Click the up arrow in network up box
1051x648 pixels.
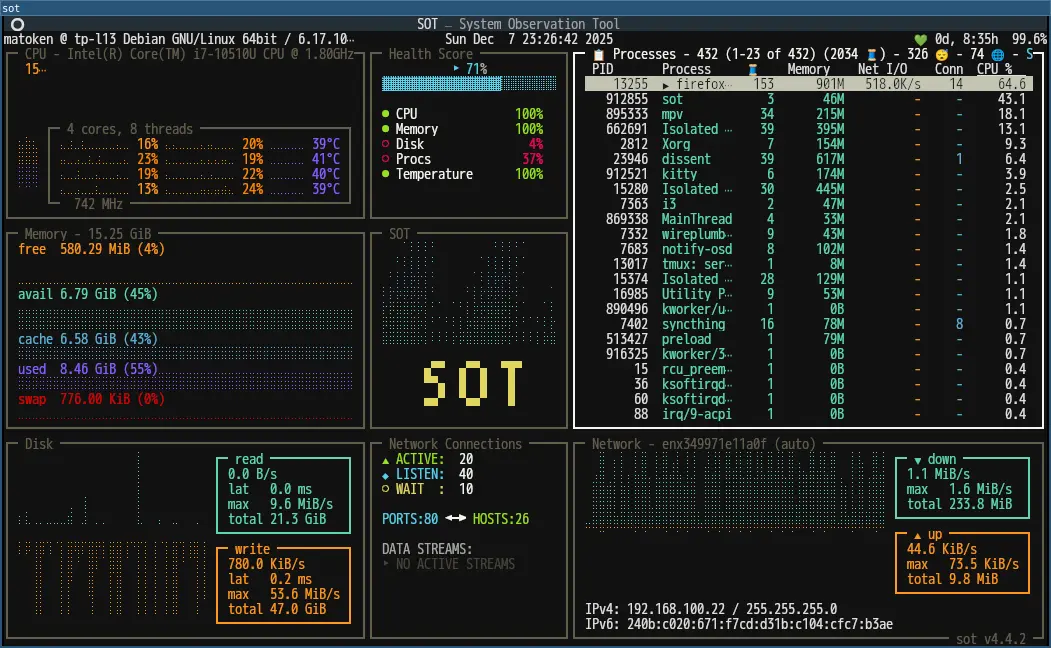[x=918, y=535]
